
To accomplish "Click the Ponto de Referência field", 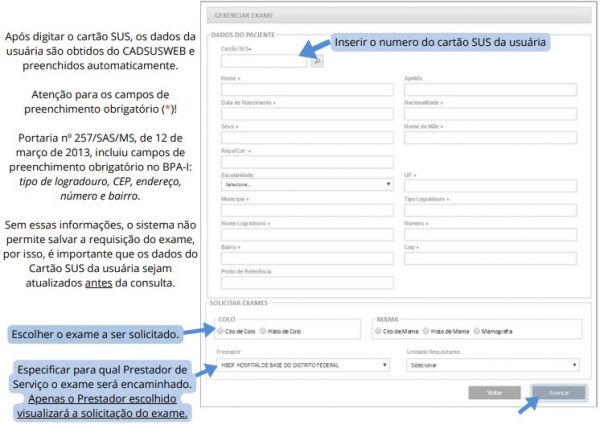I will point(306,282).
